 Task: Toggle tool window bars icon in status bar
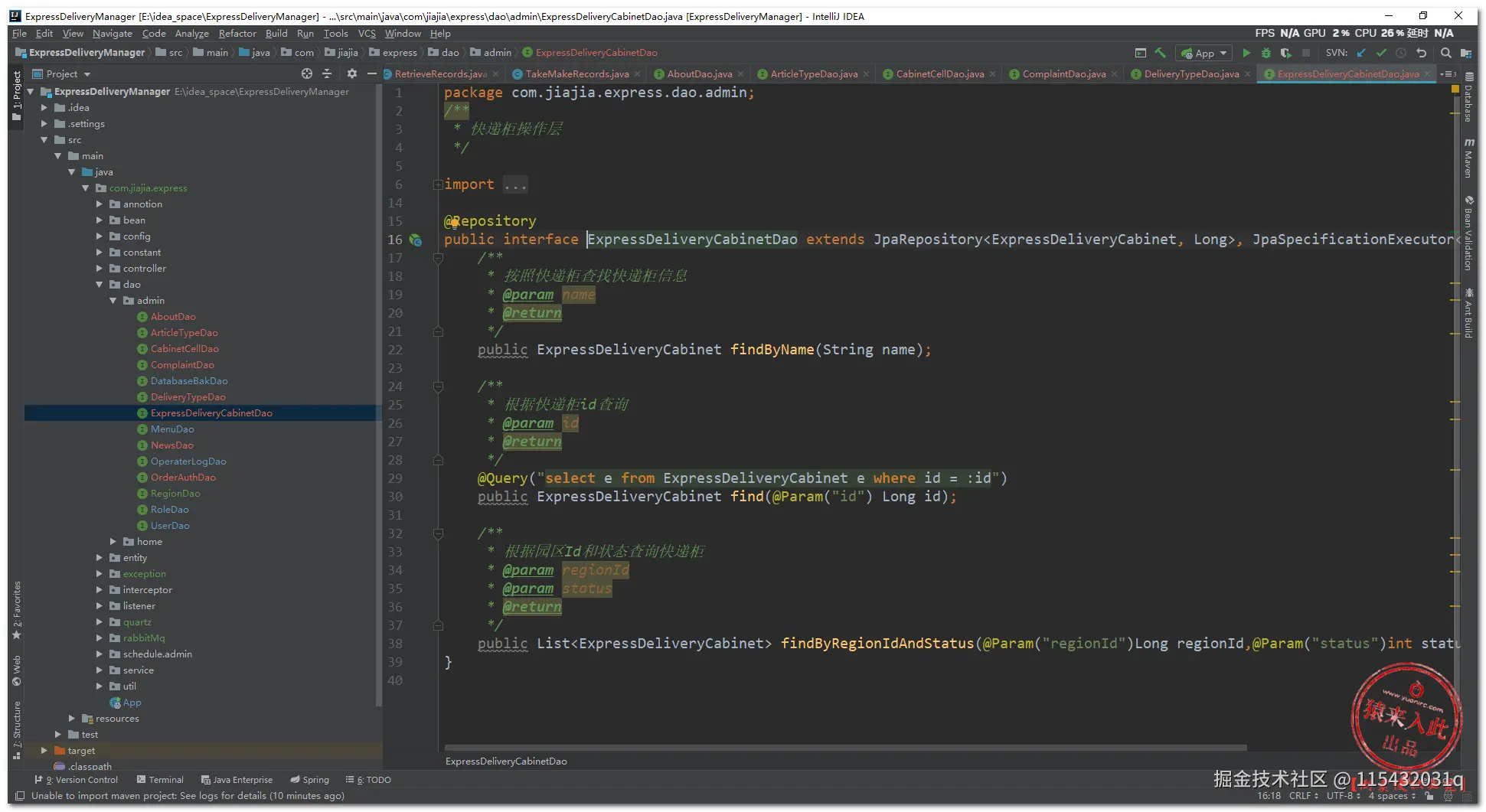pyautogui.click(x=21, y=796)
